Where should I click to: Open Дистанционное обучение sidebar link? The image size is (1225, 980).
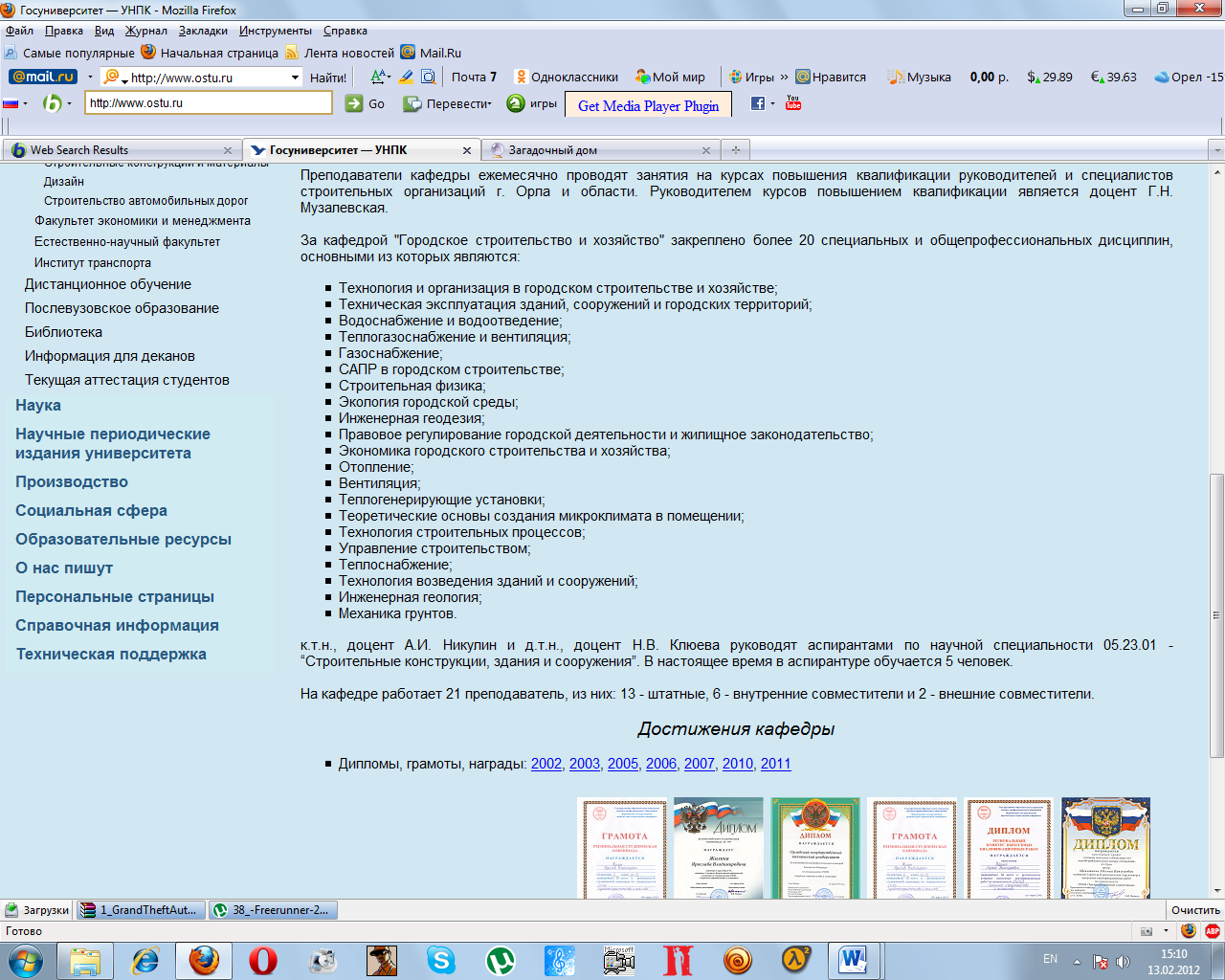(108, 284)
